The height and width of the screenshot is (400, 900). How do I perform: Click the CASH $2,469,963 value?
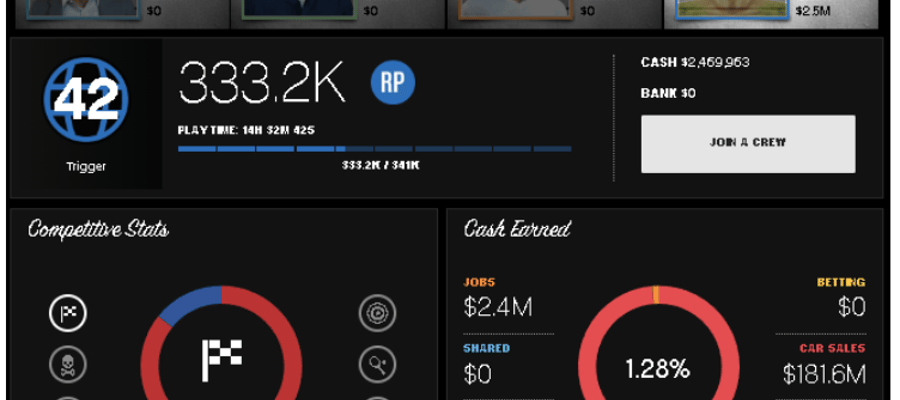(x=695, y=63)
